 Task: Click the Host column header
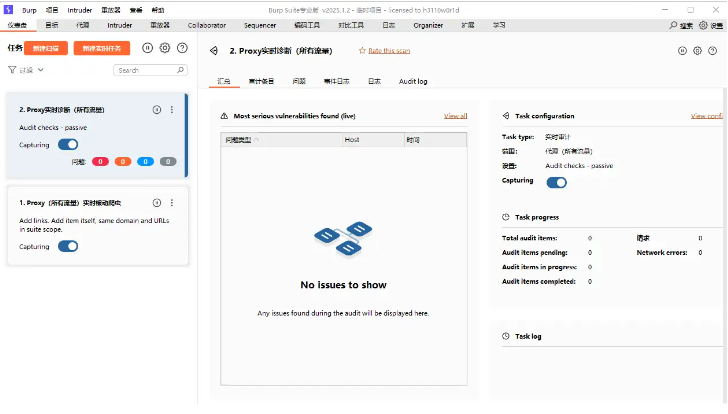[373, 140]
